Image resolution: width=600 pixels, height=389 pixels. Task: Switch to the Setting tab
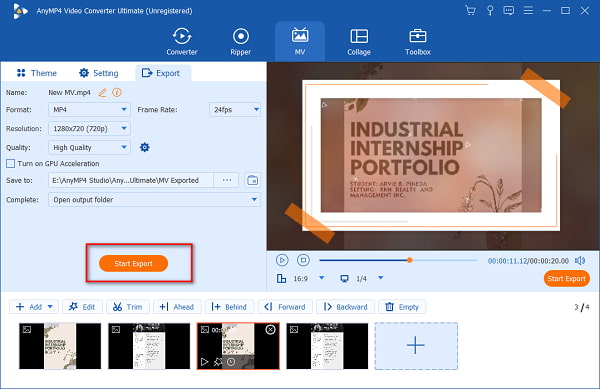point(99,73)
